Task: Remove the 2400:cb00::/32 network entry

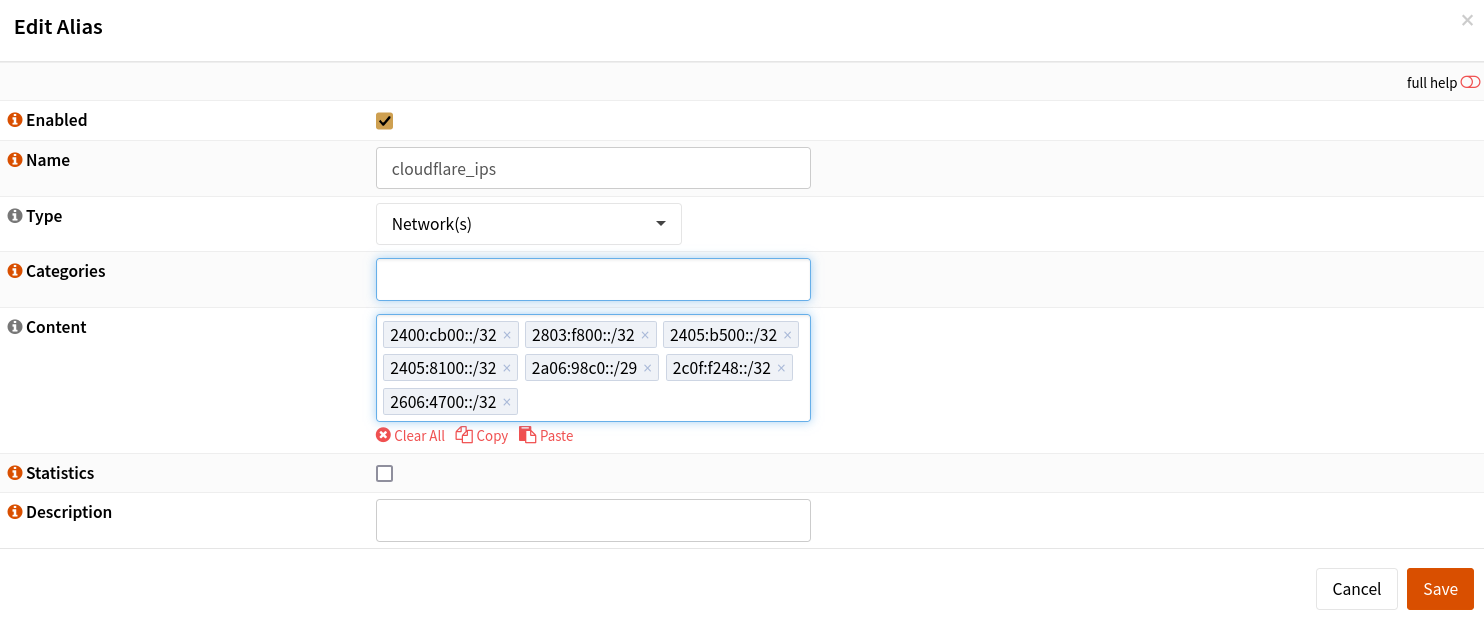Action: click(x=507, y=334)
